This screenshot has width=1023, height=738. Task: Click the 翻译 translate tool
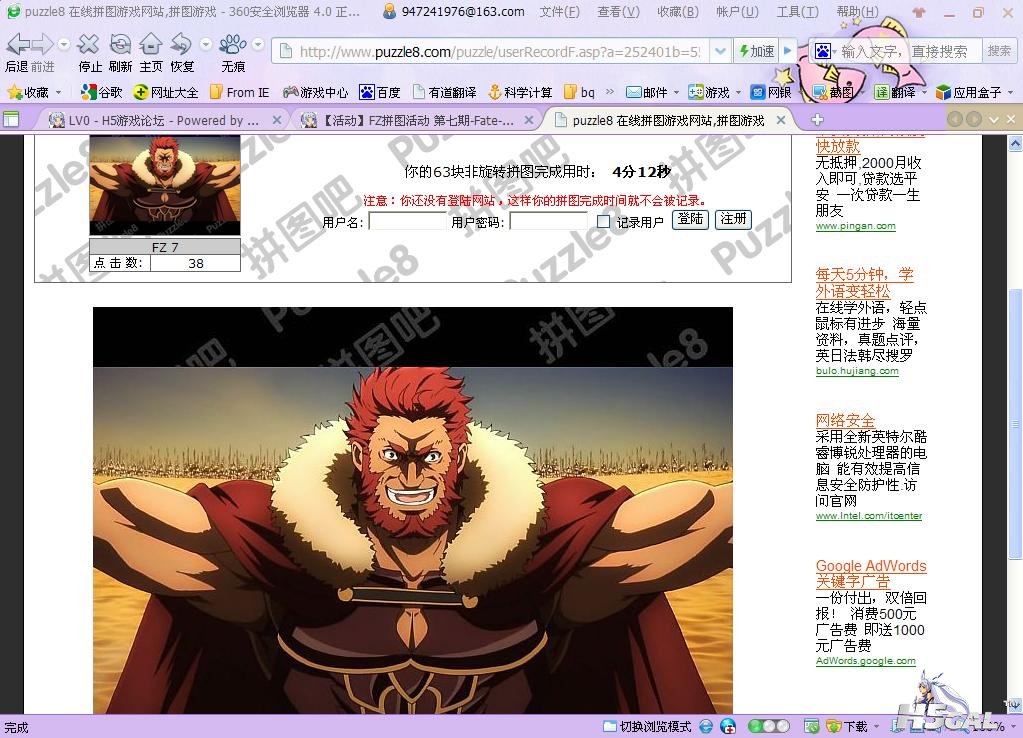895,93
